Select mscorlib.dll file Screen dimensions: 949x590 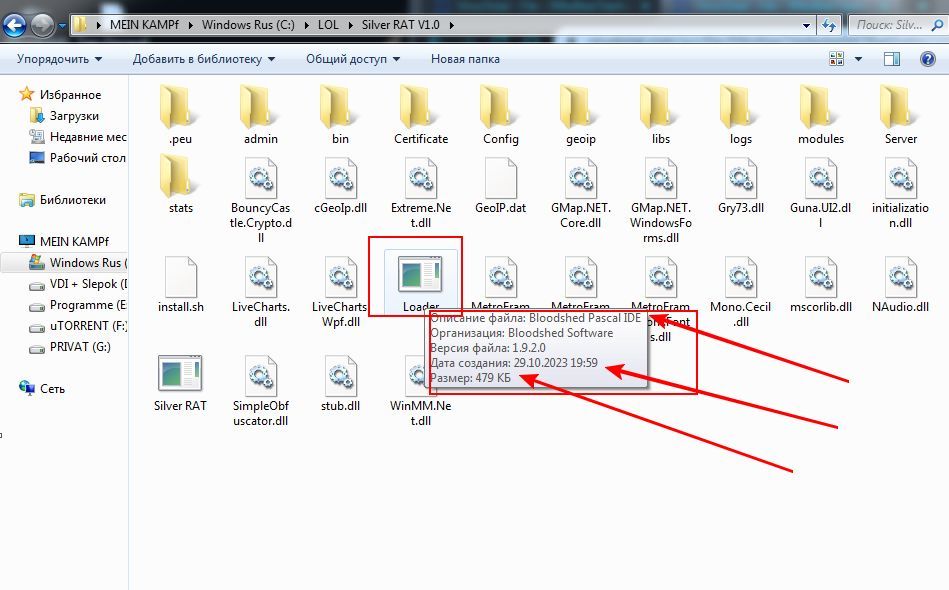(x=821, y=284)
